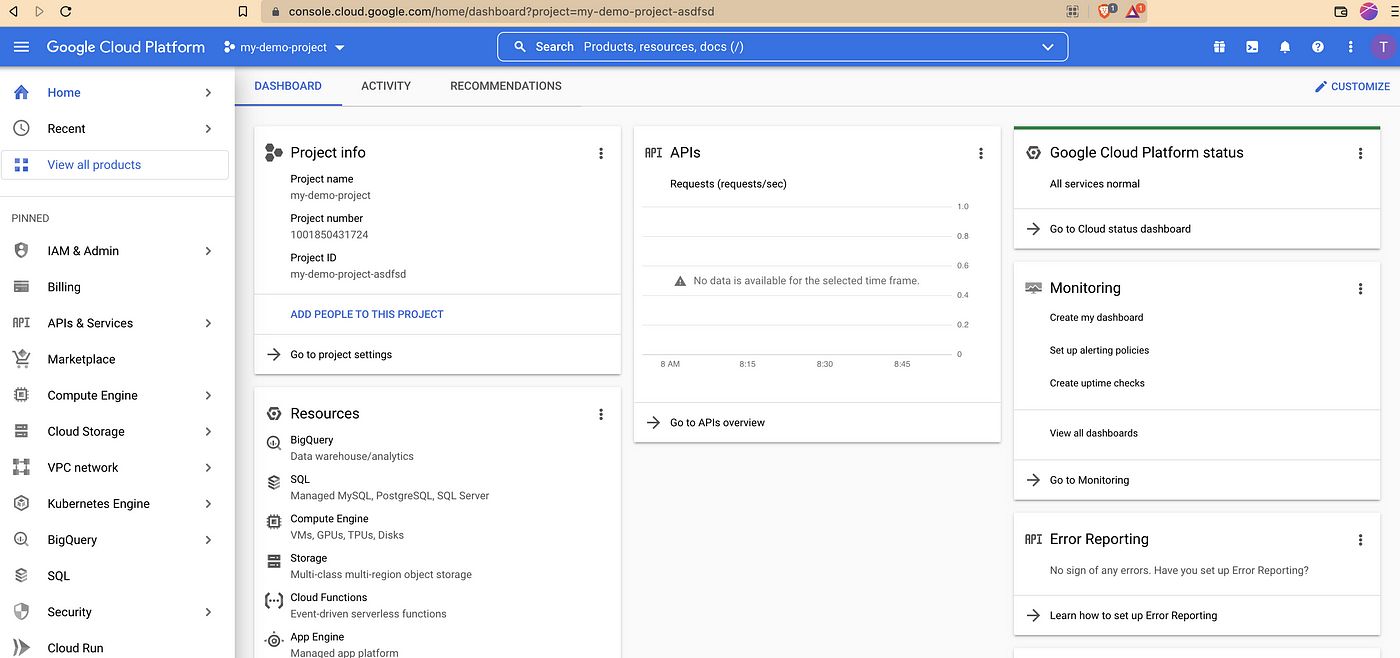This screenshot has width=1400, height=658.
Task: Click the Marketplace cart icon
Action: tap(21, 359)
